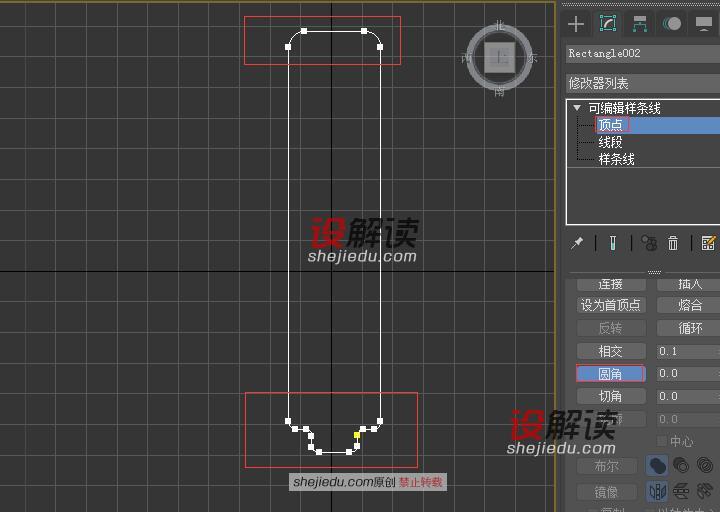
Task: Switch to the Modify panel tab
Action: click(x=608, y=23)
